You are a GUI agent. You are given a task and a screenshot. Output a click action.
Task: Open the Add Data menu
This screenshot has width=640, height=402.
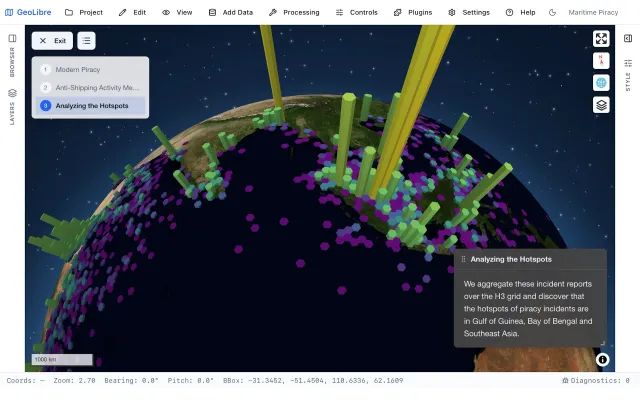click(231, 12)
